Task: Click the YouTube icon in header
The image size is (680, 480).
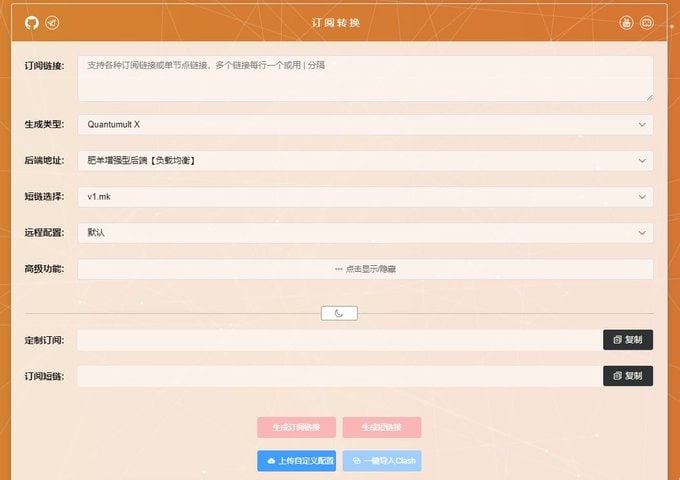Action: click(x=626, y=23)
